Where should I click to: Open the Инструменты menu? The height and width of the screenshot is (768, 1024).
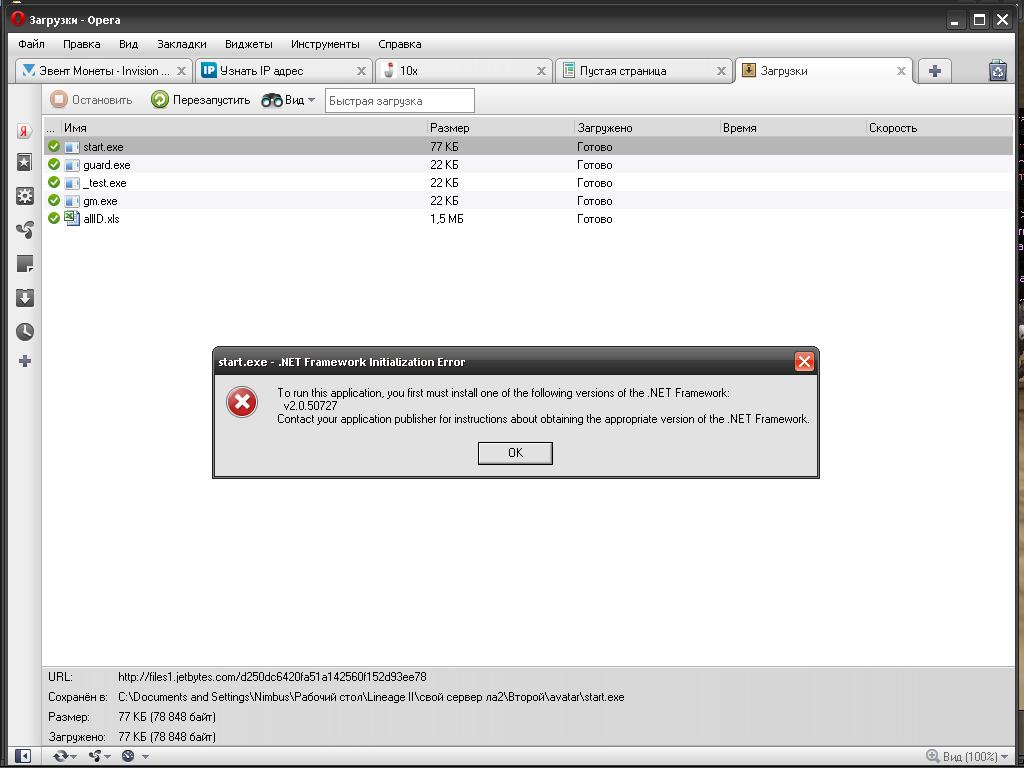point(325,44)
